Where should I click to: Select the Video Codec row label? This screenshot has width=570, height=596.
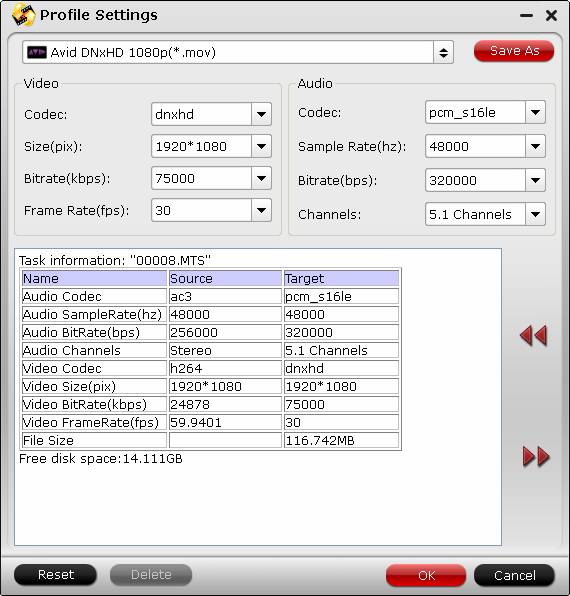point(94,368)
